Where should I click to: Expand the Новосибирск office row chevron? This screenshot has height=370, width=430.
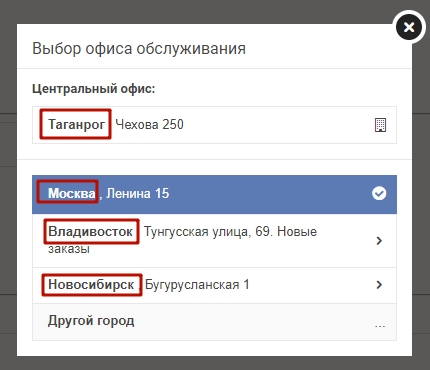pyautogui.click(x=379, y=285)
